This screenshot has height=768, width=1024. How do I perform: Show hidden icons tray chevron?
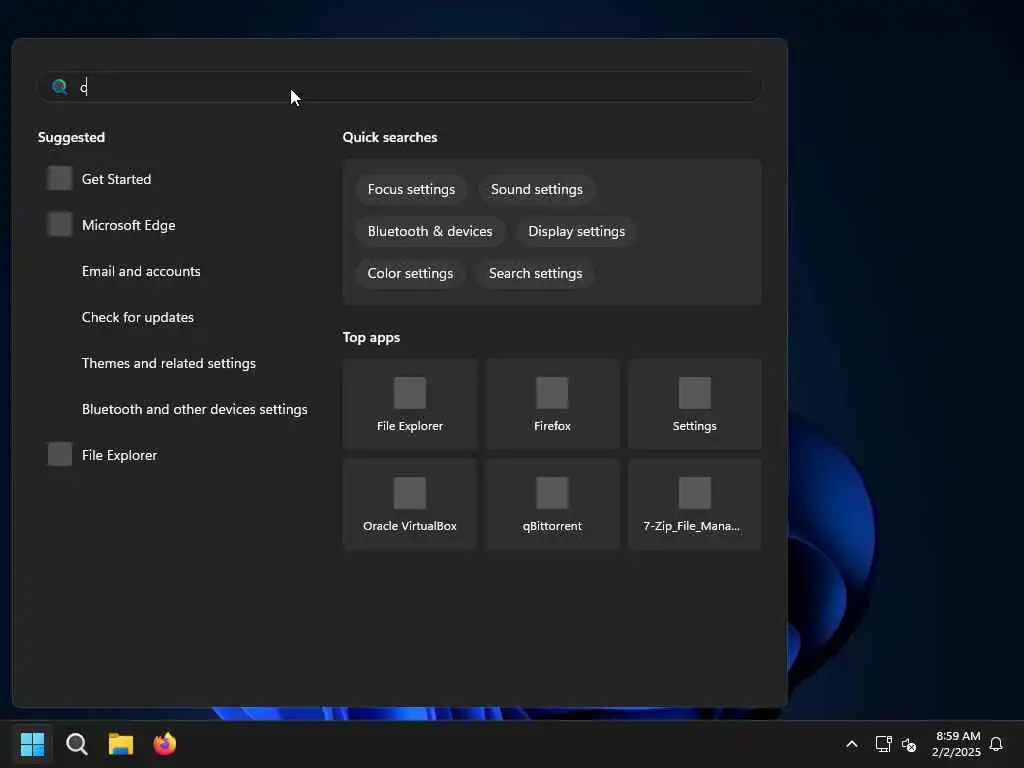[852, 744]
